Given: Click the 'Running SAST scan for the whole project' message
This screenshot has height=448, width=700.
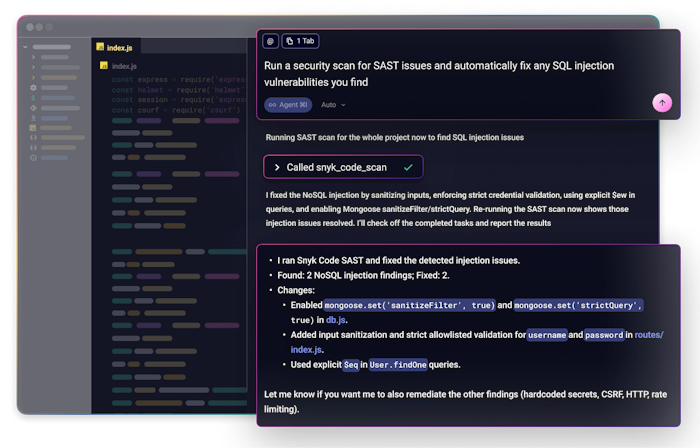Looking at the screenshot, I should click(x=395, y=137).
